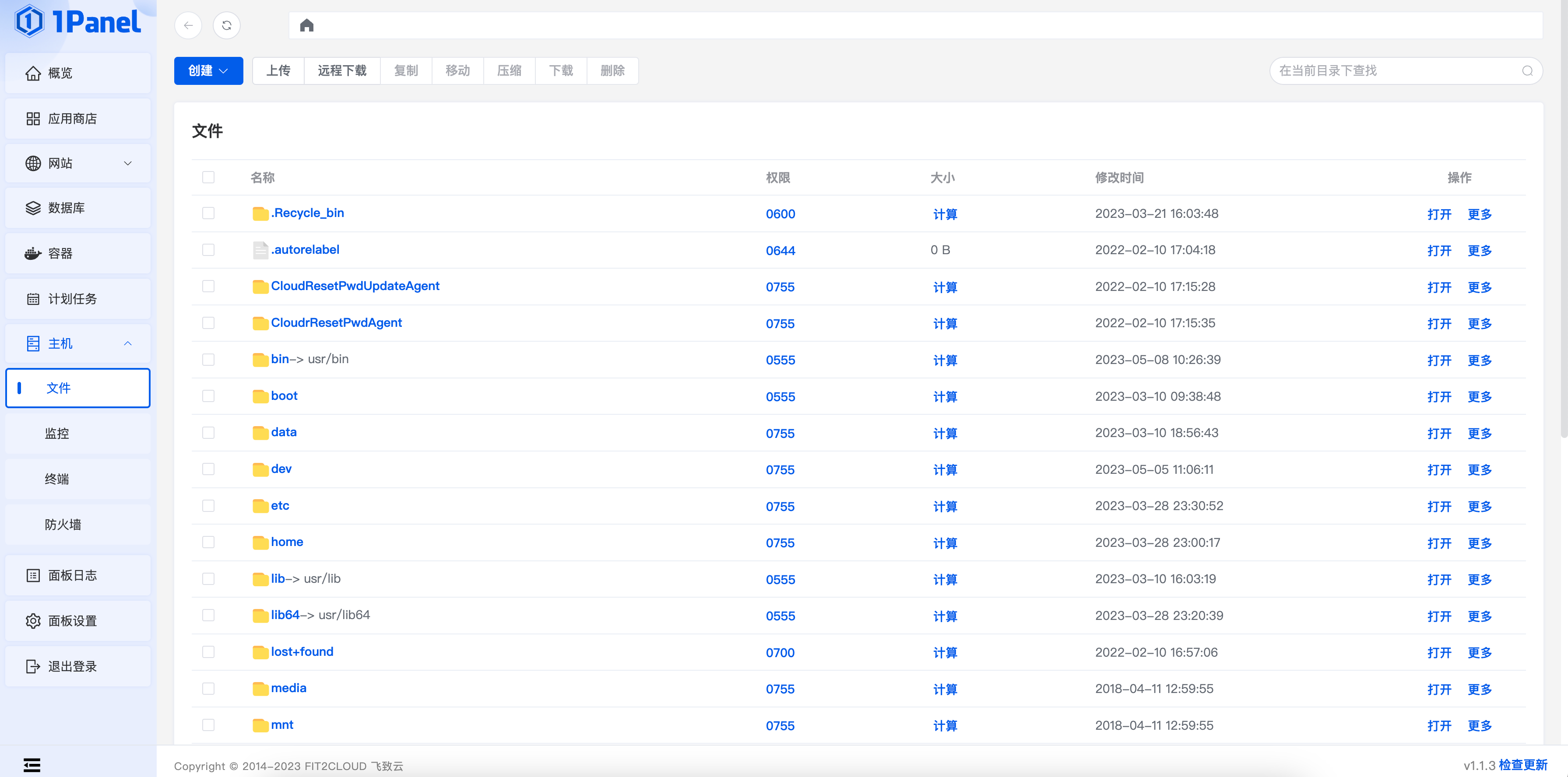Click the 检查更新 check update link

coord(1523,765)
